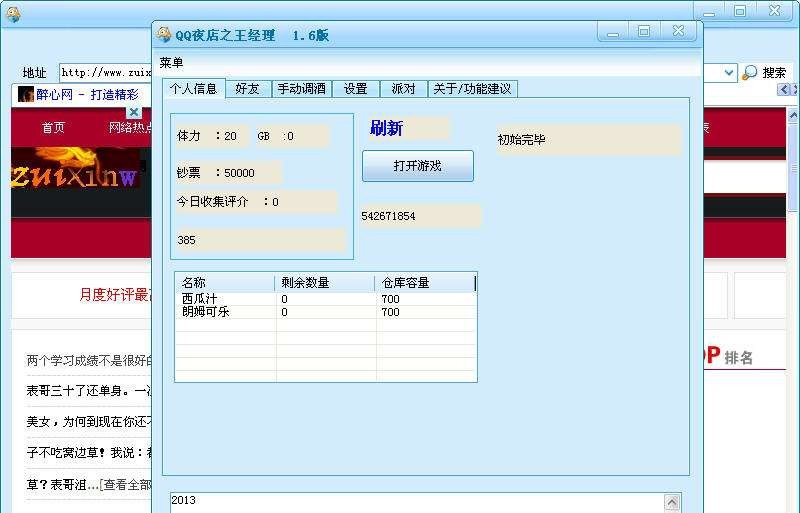800x513 pixels.
Task: Click the 2013 log text box
Action: pyautogui.click(x=417, y=503)
